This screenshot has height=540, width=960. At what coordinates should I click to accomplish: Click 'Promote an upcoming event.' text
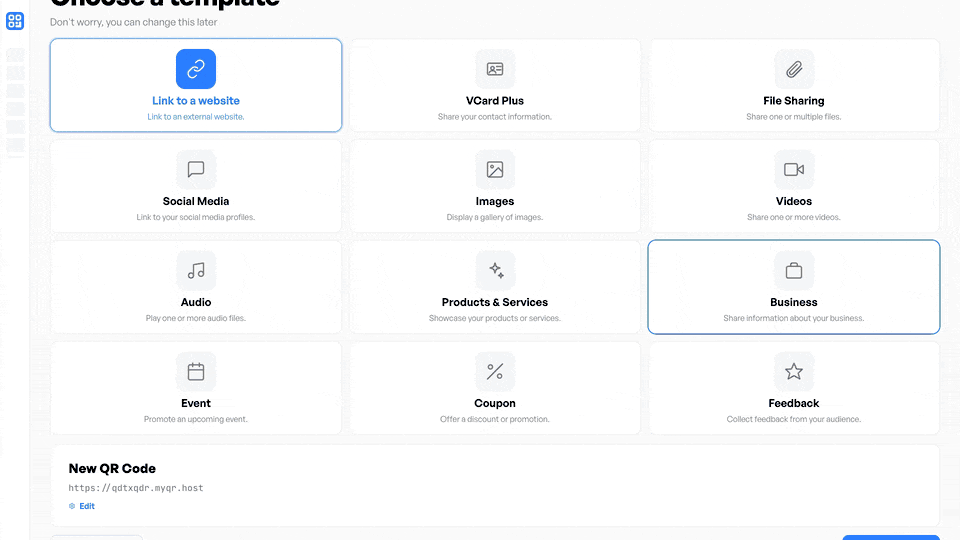196,419
